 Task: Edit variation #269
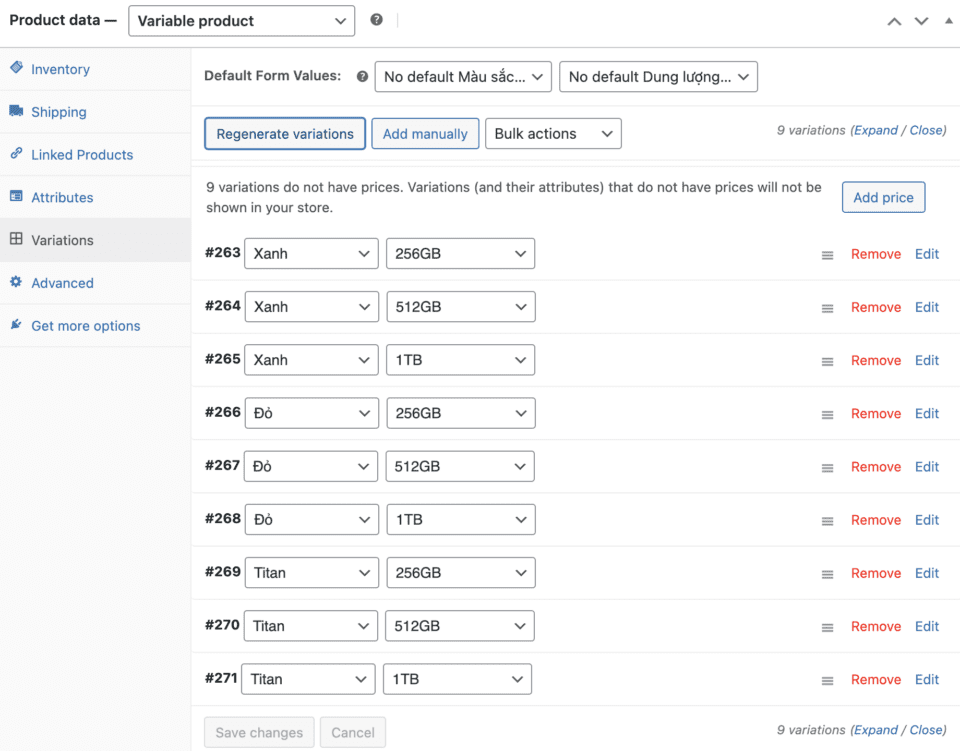click(x=927, y=574)
